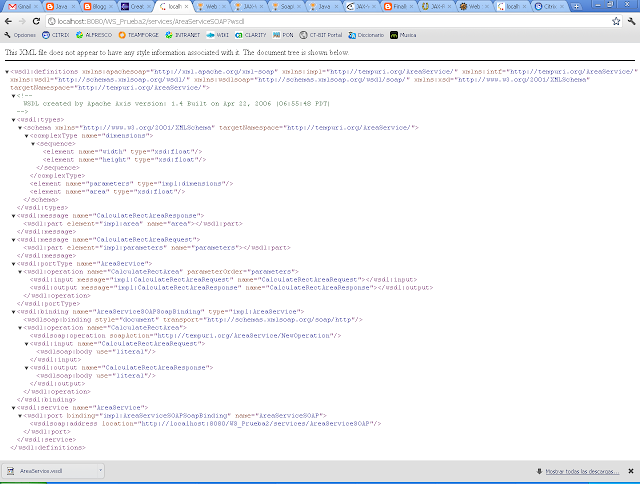Click Mostrar todas las descargas link

click(582, 471)
